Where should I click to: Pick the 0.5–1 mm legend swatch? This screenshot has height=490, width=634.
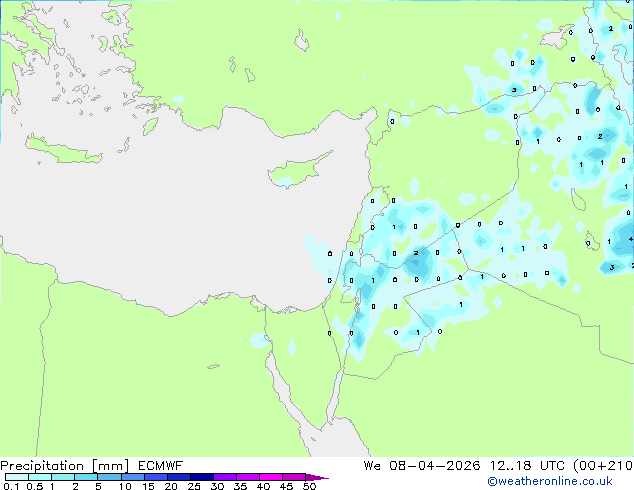coord(40,477)
